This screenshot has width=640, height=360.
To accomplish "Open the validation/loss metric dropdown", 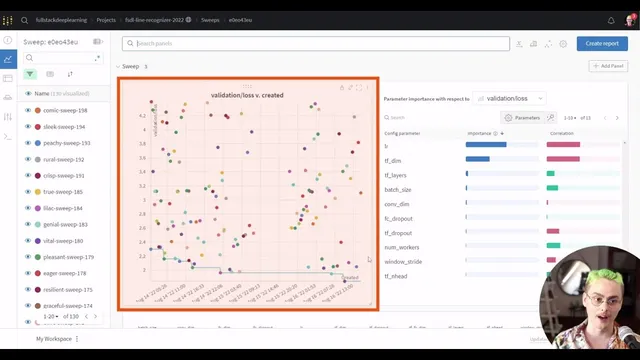I will tap(509, 98).
